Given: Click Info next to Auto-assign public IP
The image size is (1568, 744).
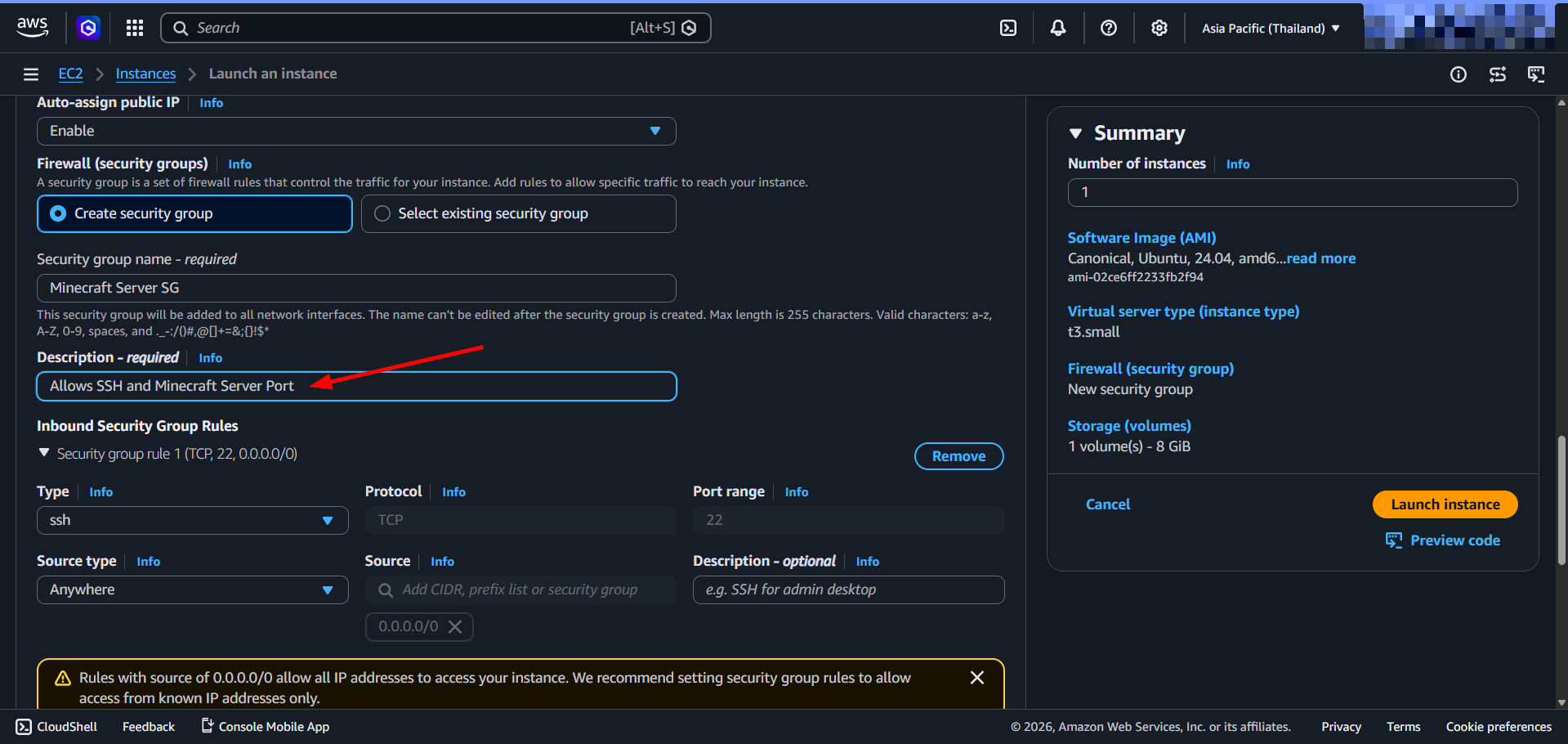Looking at the screenshot, I should point(211,103).
